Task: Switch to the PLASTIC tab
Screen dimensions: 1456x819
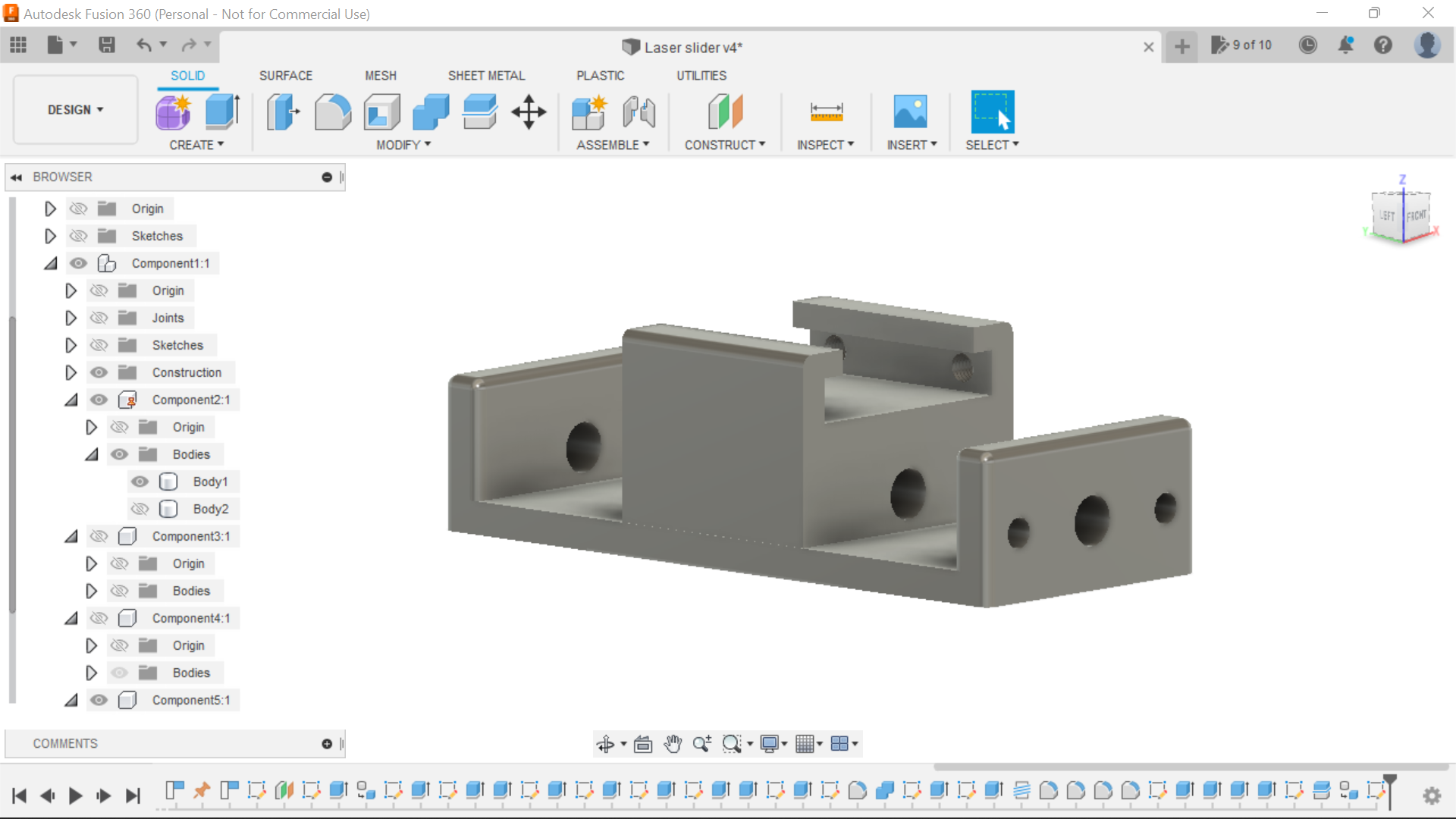Action: (600, 76)
